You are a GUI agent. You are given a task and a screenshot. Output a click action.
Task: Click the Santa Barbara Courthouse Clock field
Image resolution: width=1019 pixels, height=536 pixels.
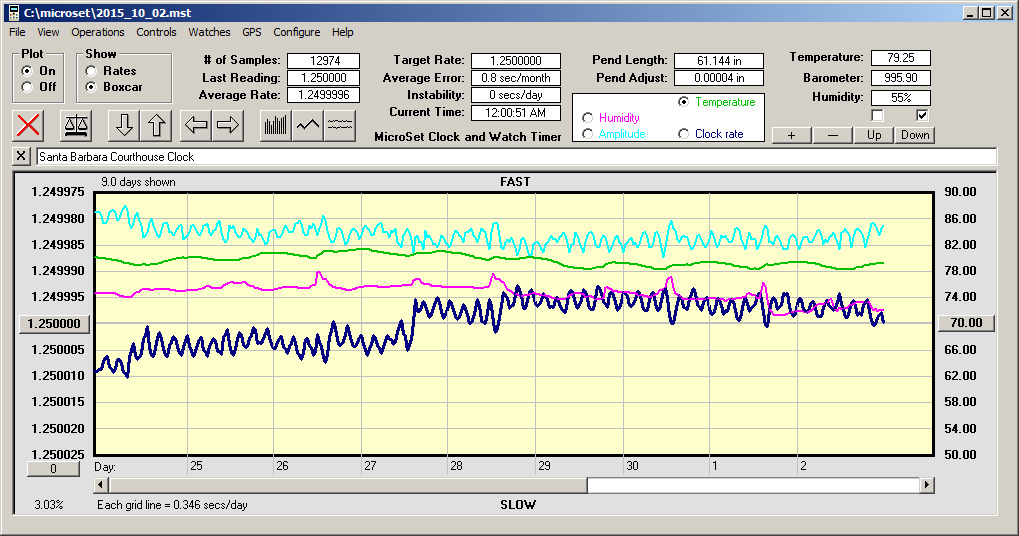517,157
